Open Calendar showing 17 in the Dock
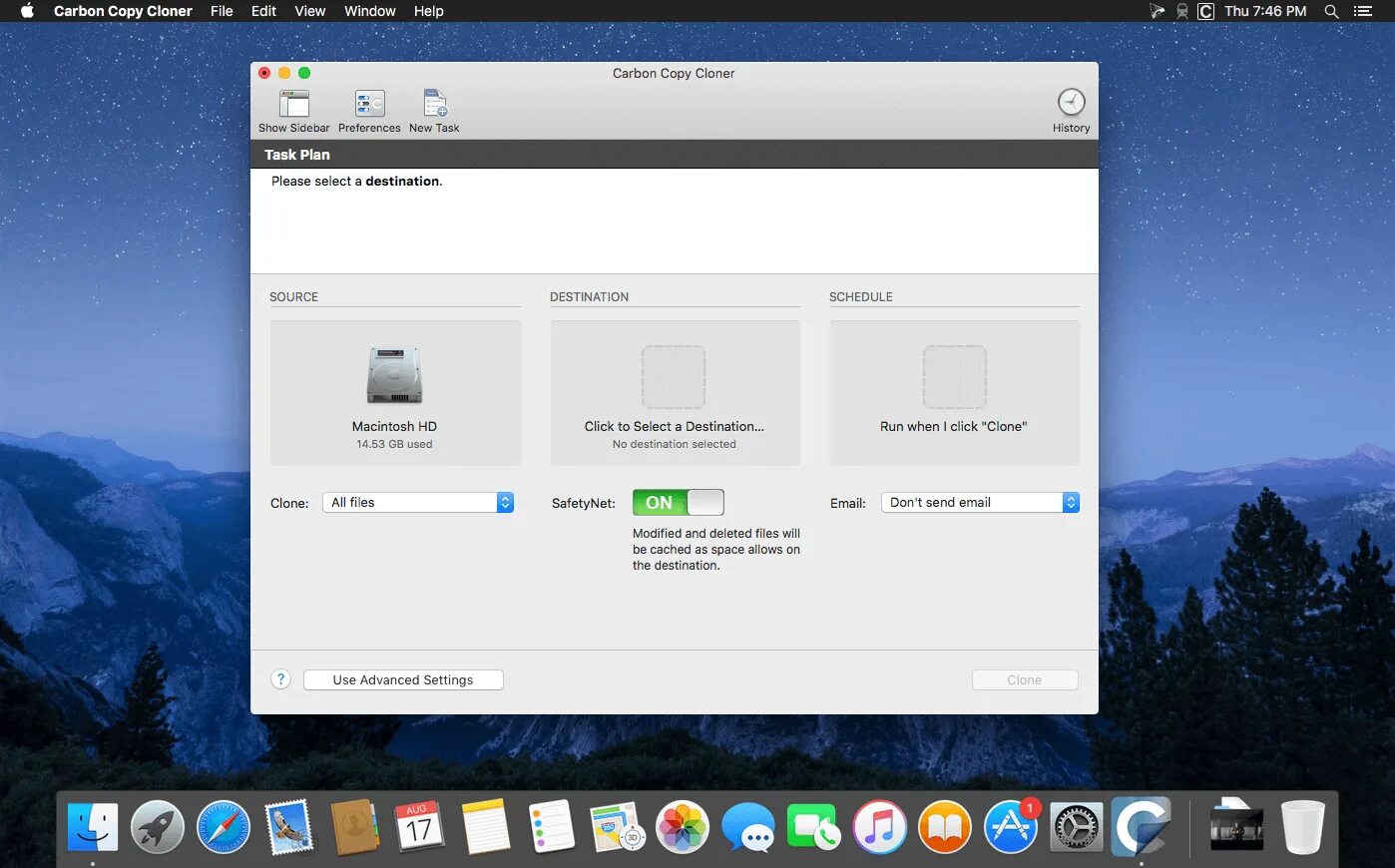Viewport: 1395px width, 868px height. tap(419, 827)
